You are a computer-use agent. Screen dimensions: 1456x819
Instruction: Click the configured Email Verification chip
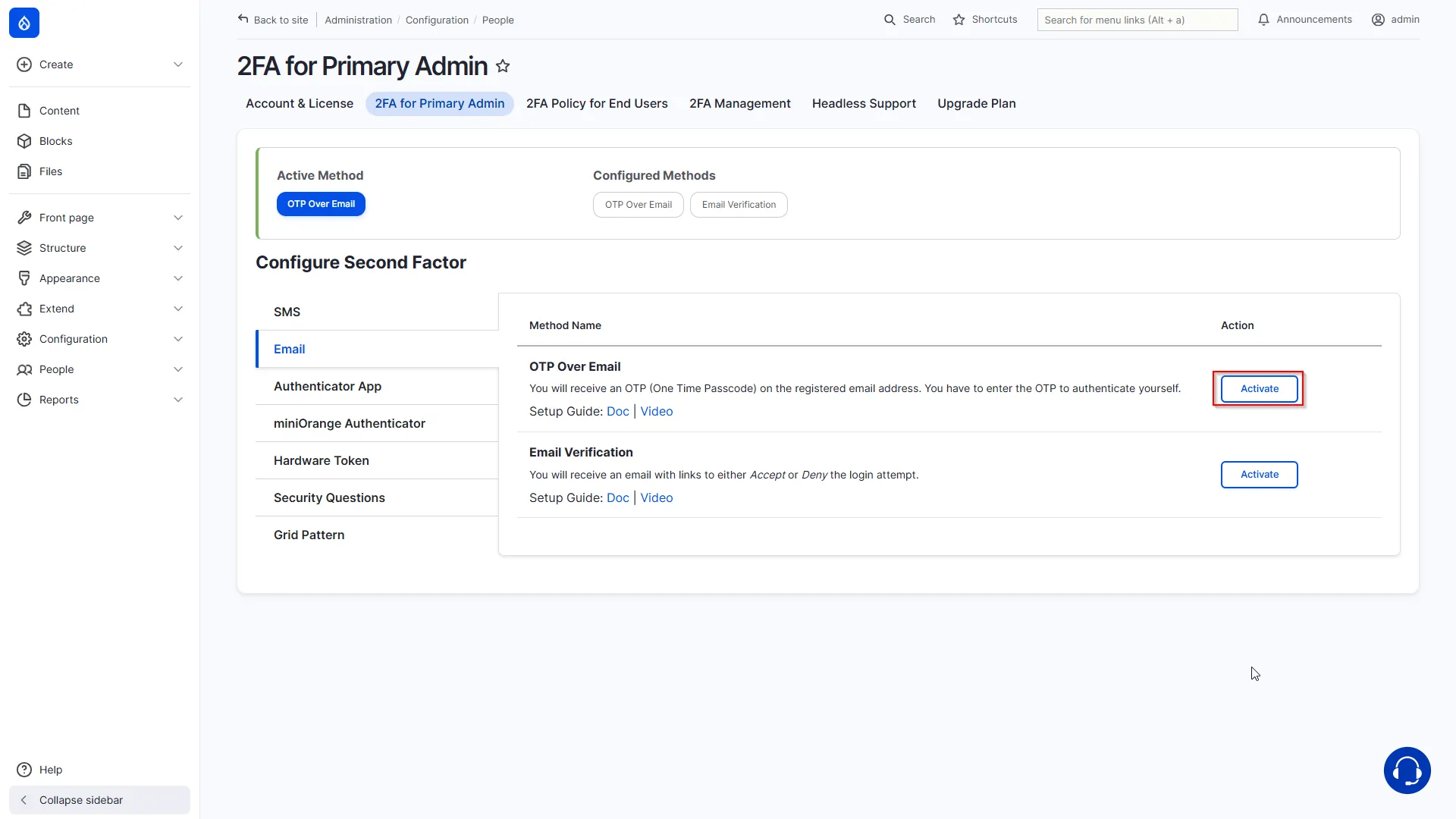point(739,205)
